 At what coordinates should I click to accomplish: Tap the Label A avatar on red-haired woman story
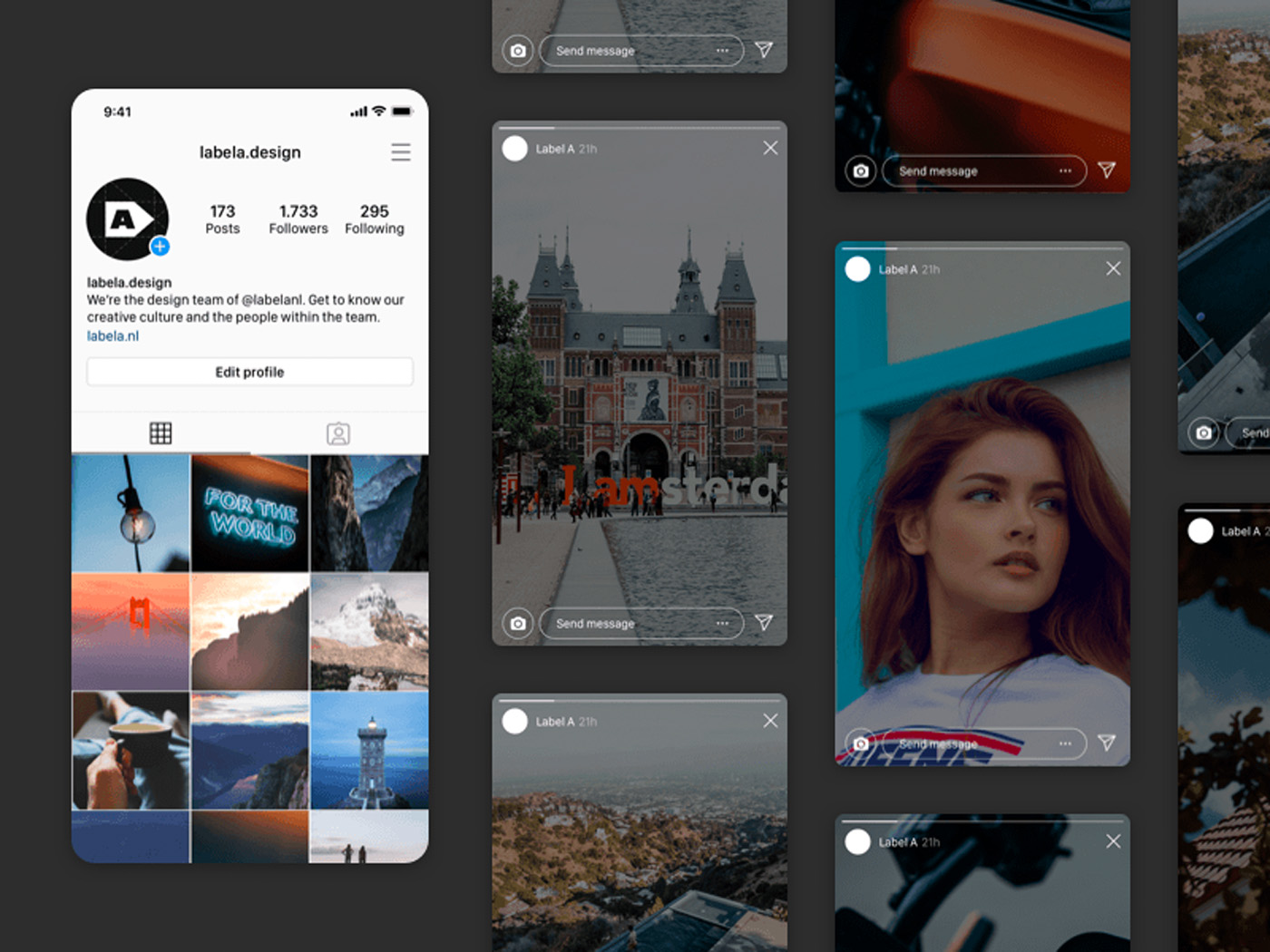coord(857,269)
